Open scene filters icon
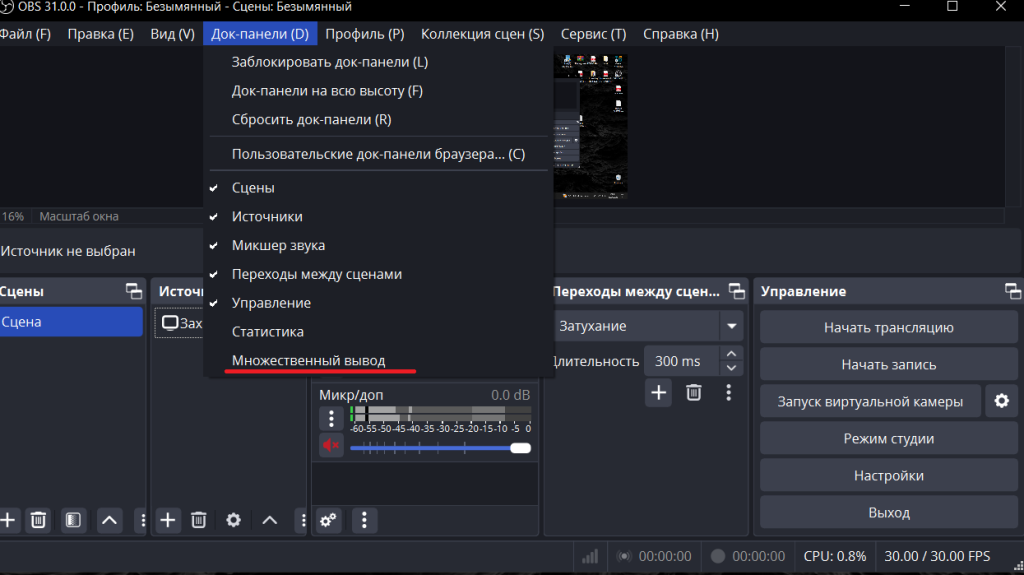The image size is (1024, 575). click(73, 520)
